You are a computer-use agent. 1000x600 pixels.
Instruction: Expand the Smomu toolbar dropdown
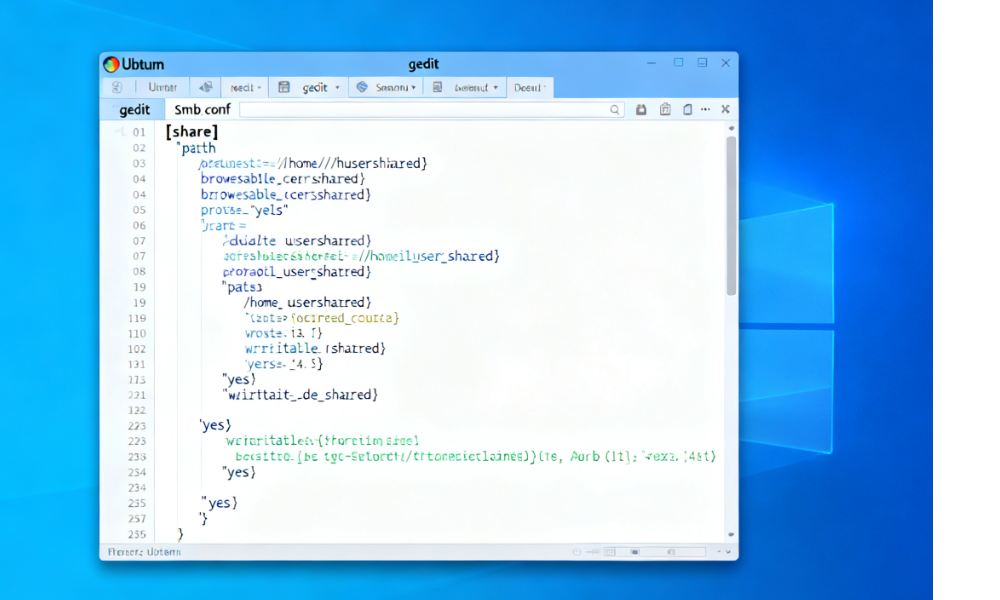click(413, 88)
